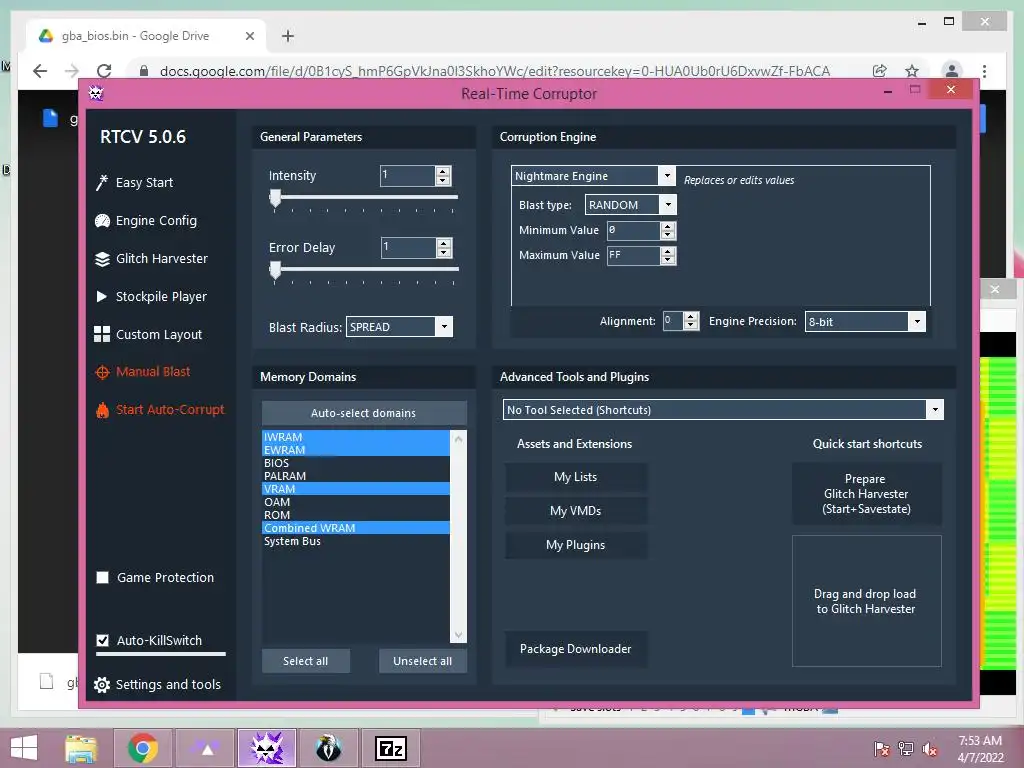Increase Minimum Value with up arrow
The height and width of the screenshot is (768, 1024).
(x=667, y=226)
